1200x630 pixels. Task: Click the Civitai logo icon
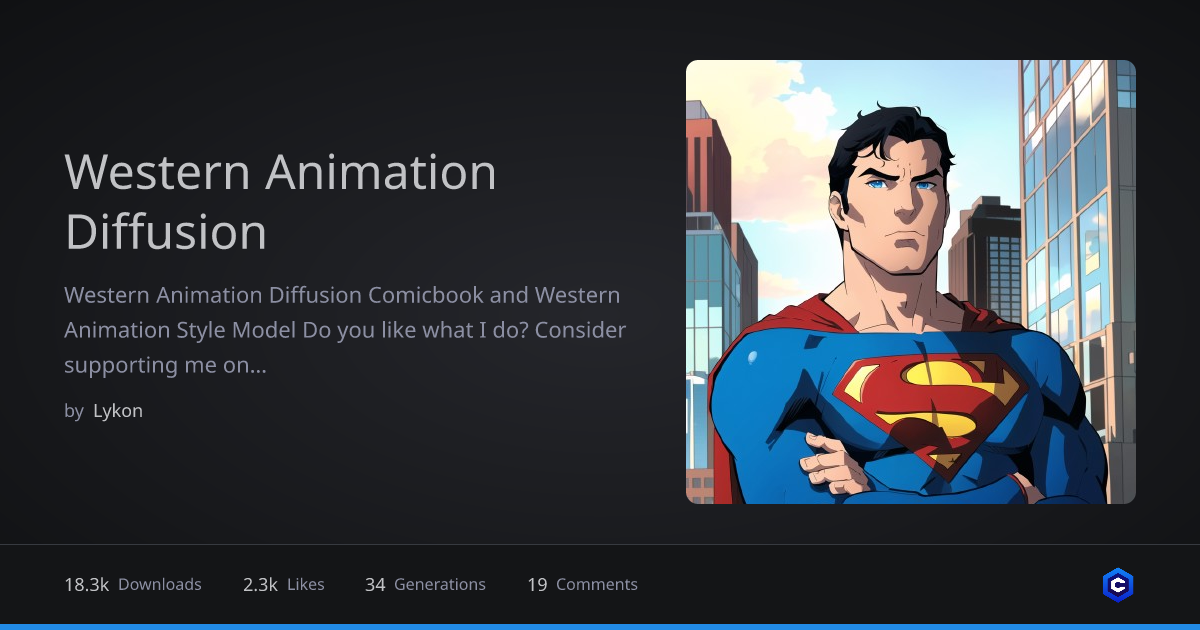coord(1118,585)
